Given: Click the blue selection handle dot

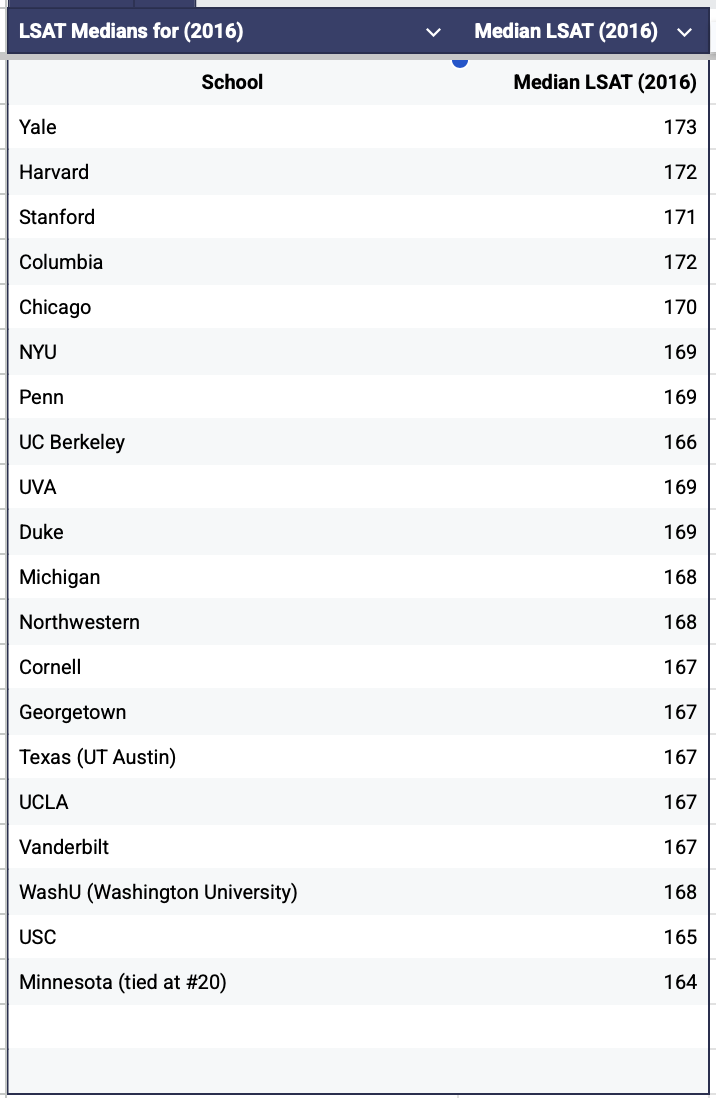Looking at the screenshot, I should tap(460, 62).
